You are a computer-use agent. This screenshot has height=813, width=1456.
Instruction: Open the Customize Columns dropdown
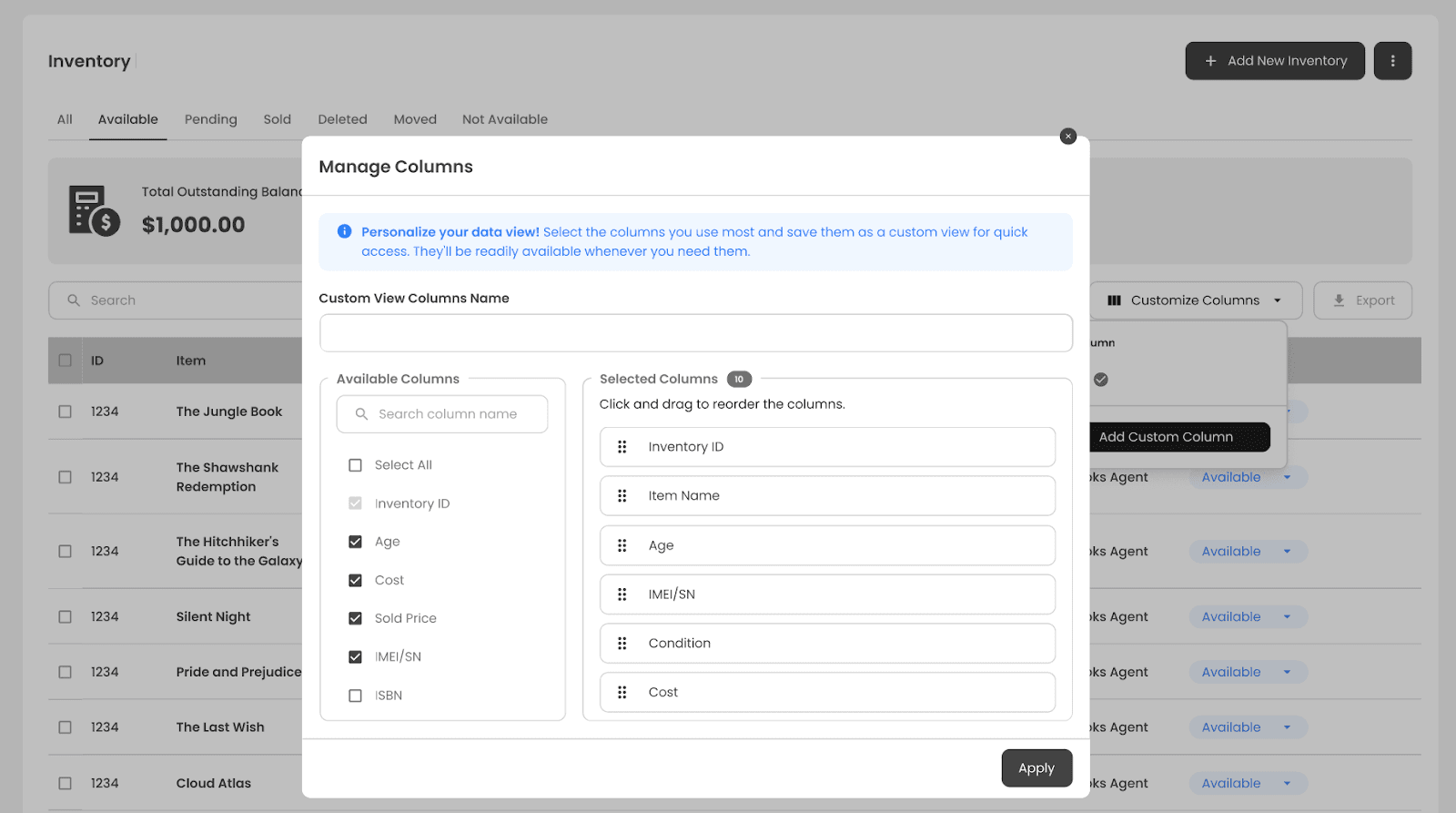pyautogui.click(x=1196, y=300)
